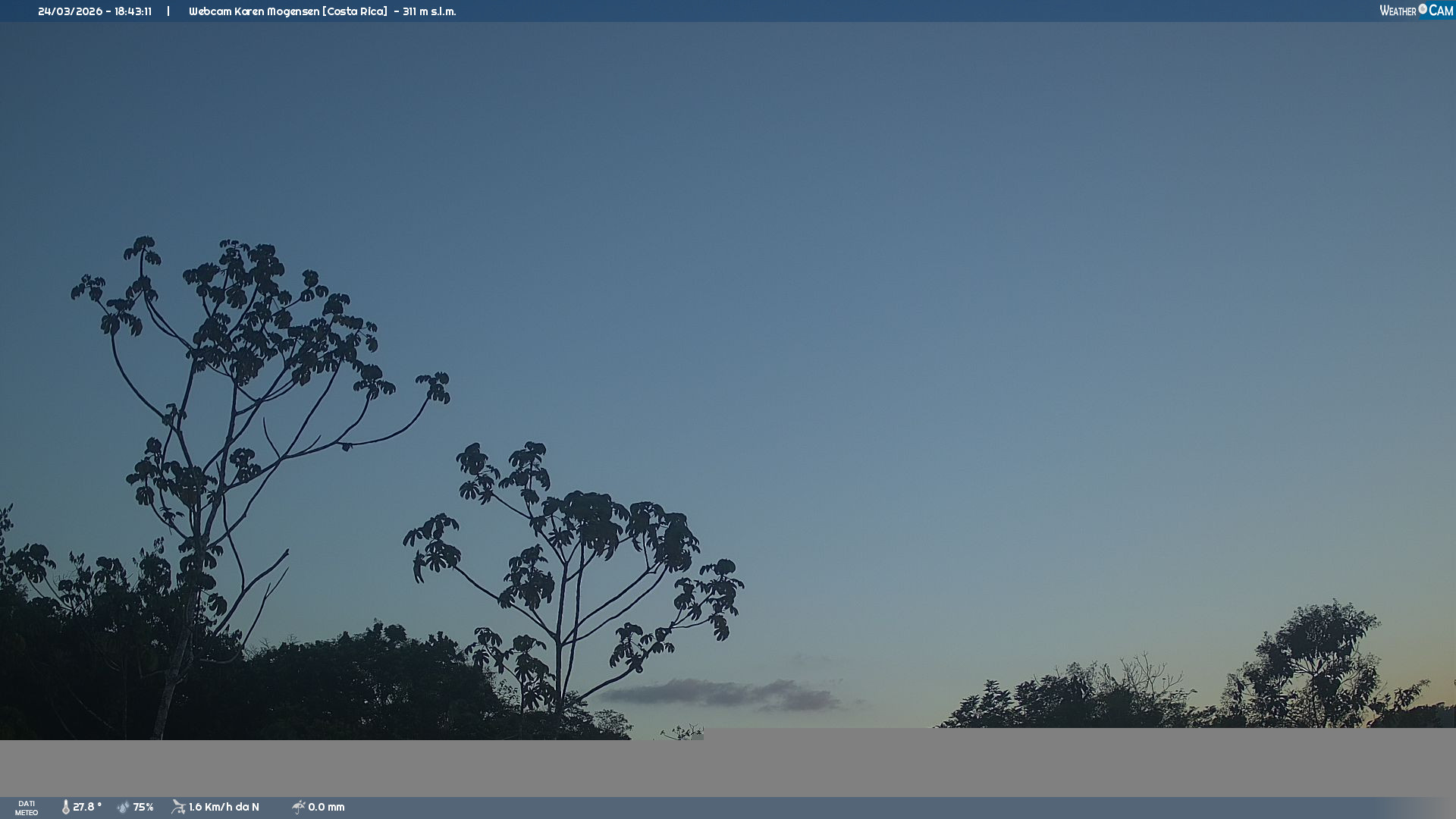The width and height of the screenshot is (1456, 819).
Task: Click the 27.8° temperature reading
Action: point(87,808)
